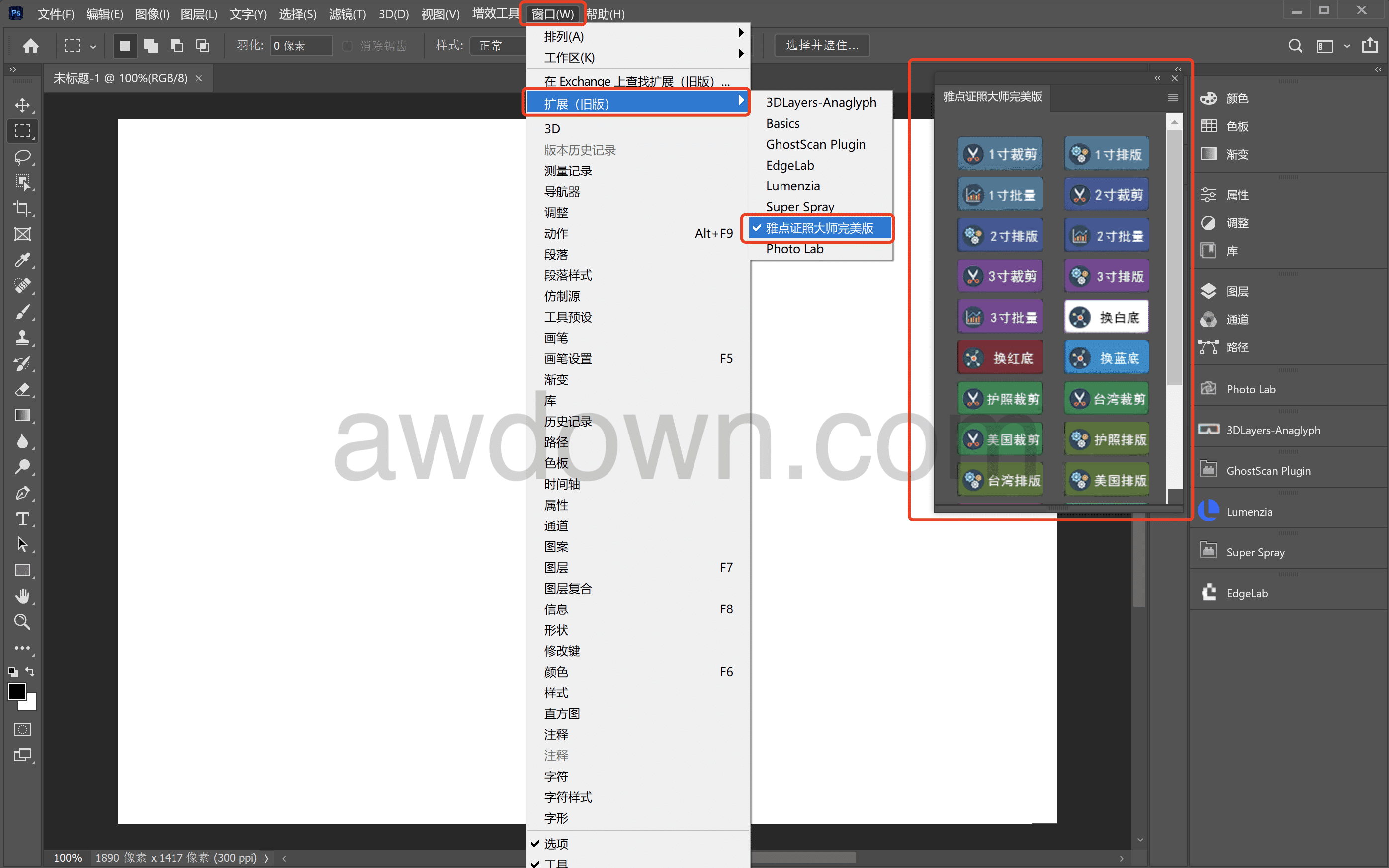Select the Lasso tool
1389x868 pixels.
(x=22, y=157)
